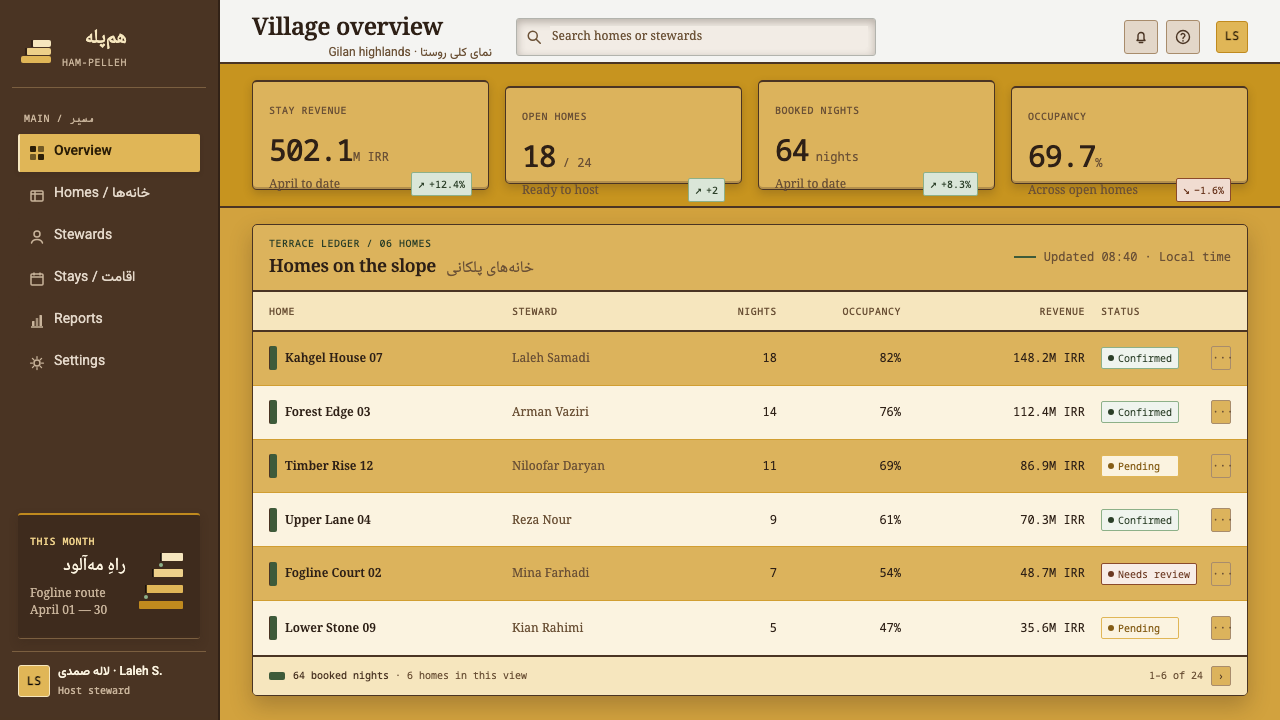The width and height of the screenshot is (1280, 720).
Task: Open row menu for Lower Stone 09
Action: click(x=1221, y=628)
